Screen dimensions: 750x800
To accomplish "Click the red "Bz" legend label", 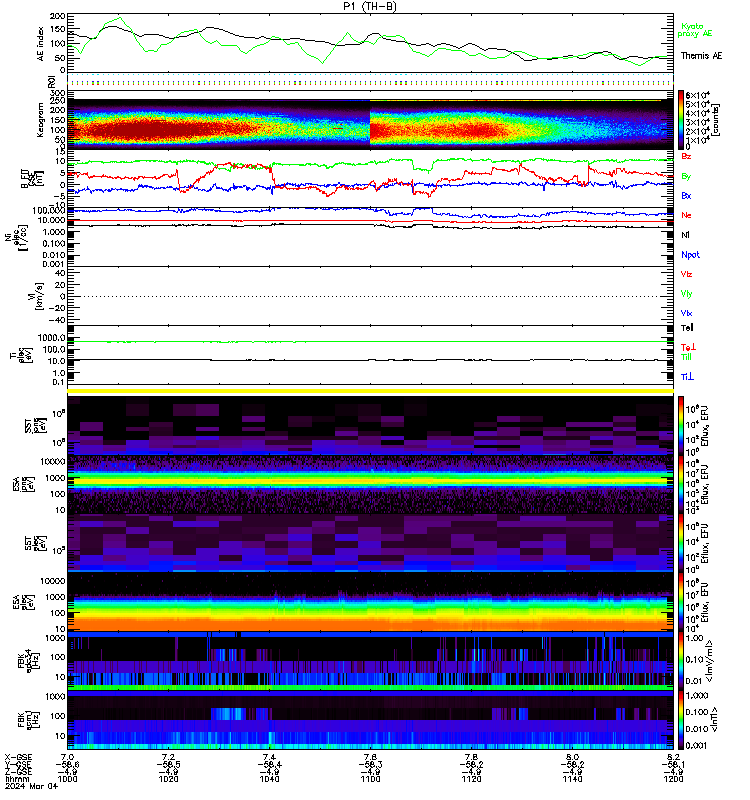I will coord(686,156).
